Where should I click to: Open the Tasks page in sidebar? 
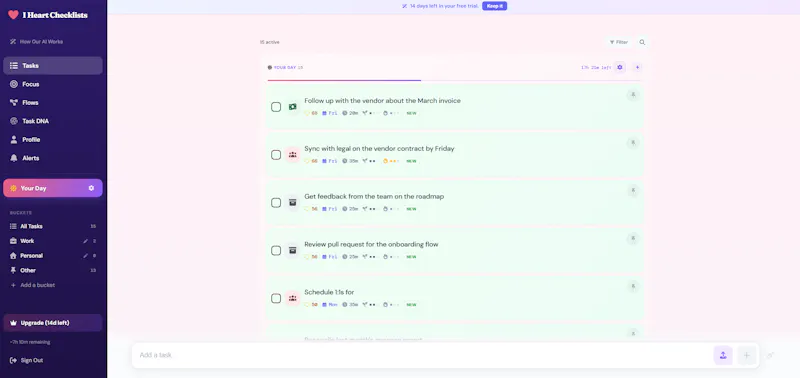[53, 66]
